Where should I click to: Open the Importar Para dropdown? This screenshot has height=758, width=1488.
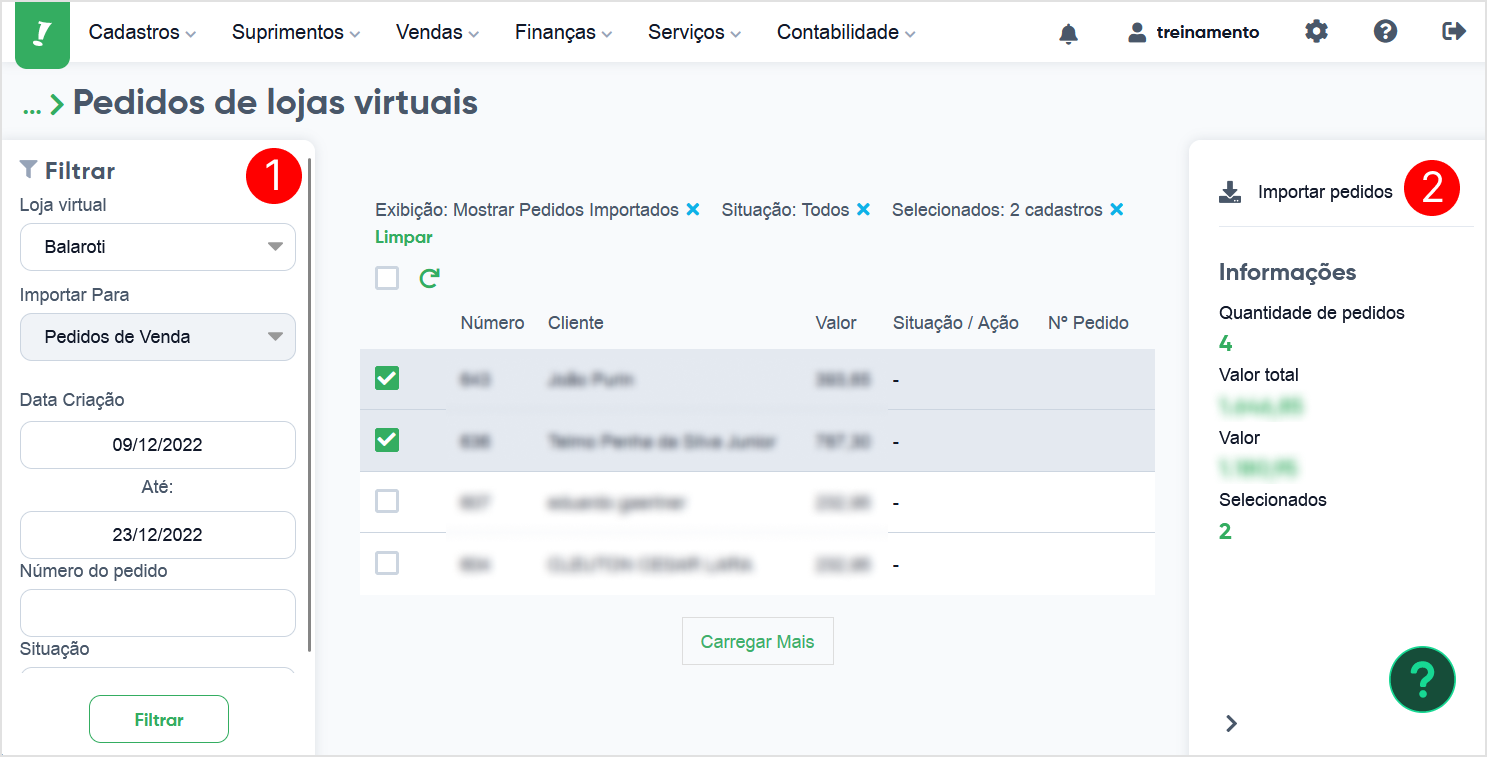pos(158,337)
